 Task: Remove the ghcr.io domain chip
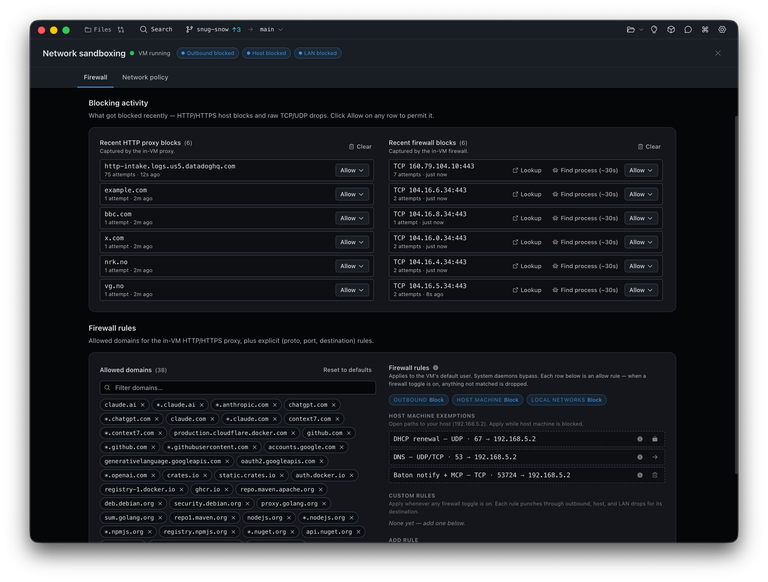pos(226,490)
